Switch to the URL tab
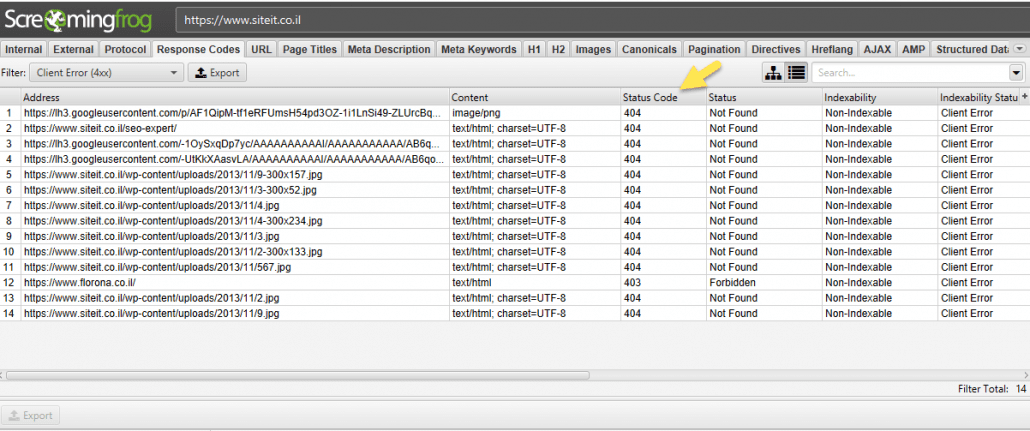Image resolution: width=1030 pixels, height=431 pixels. [261, 49]
